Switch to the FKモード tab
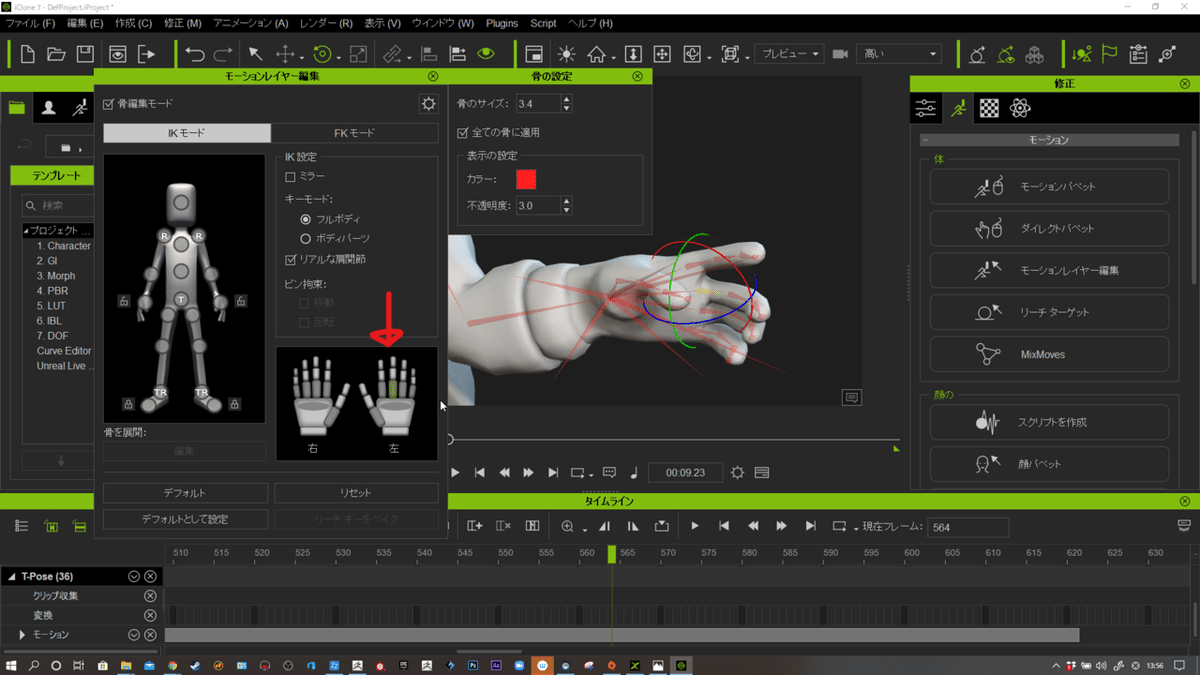Viewport: 1200px width, 675px height. pos(354,132)
